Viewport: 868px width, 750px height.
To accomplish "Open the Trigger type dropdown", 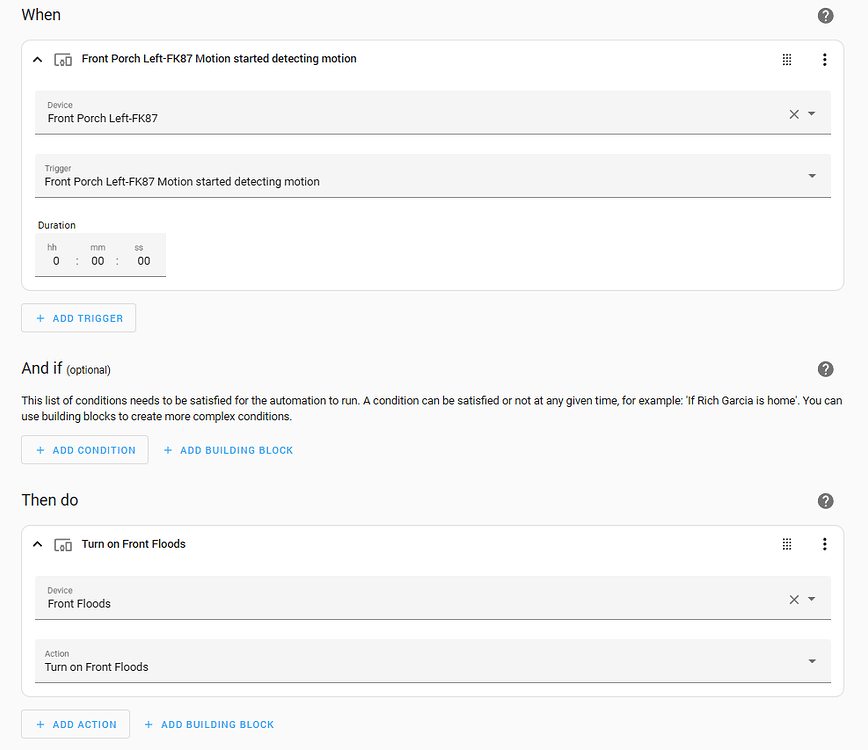I will [x=812, y=176].
